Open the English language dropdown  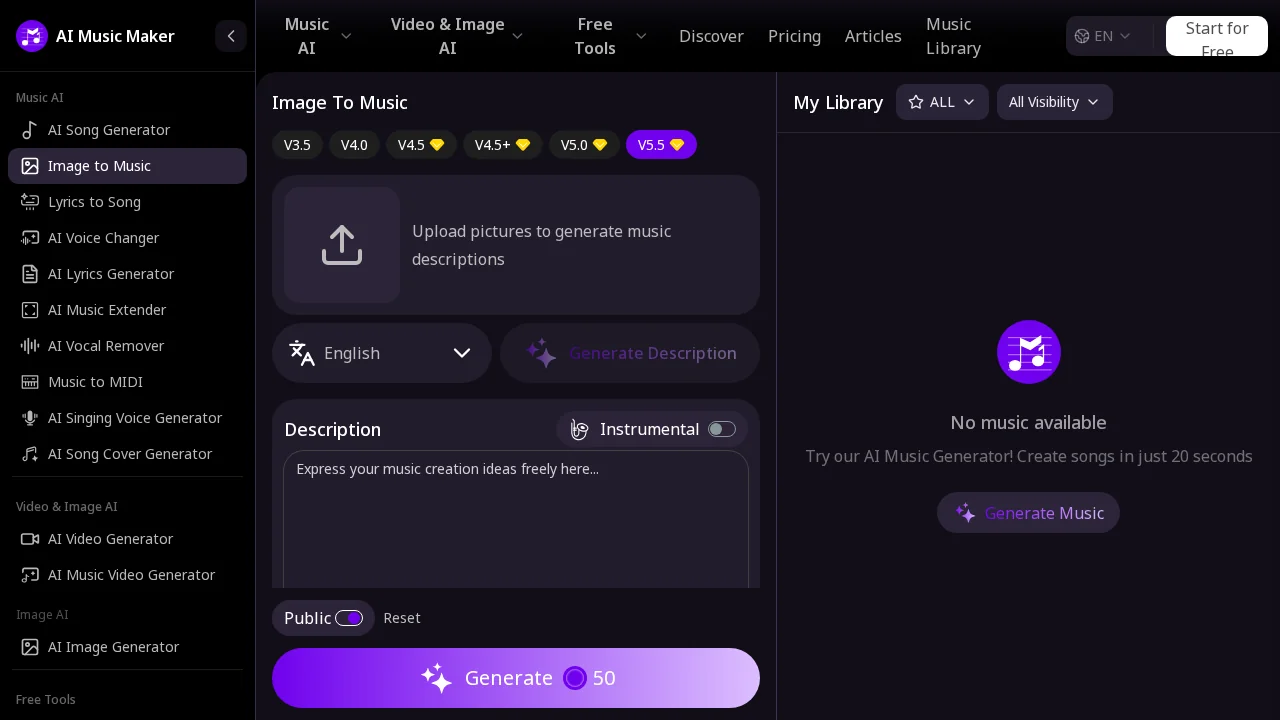point(382,353)
